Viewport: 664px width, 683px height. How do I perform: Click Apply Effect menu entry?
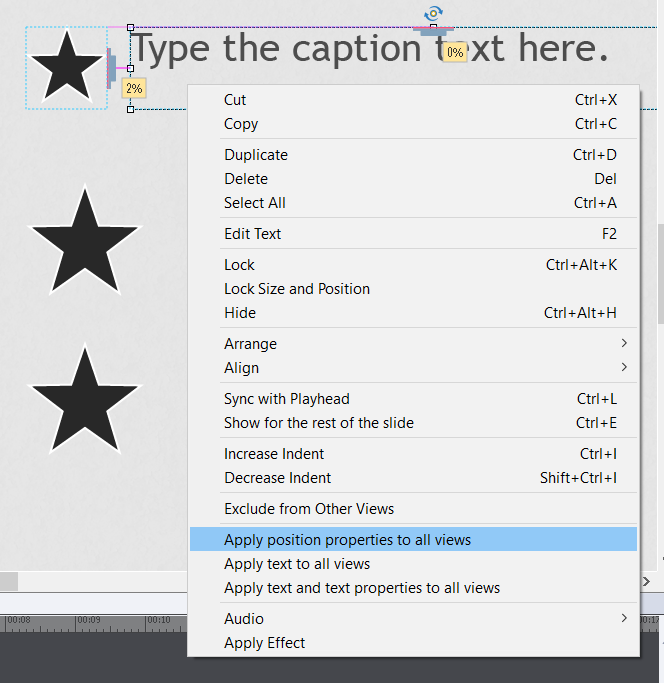(265, 643)
